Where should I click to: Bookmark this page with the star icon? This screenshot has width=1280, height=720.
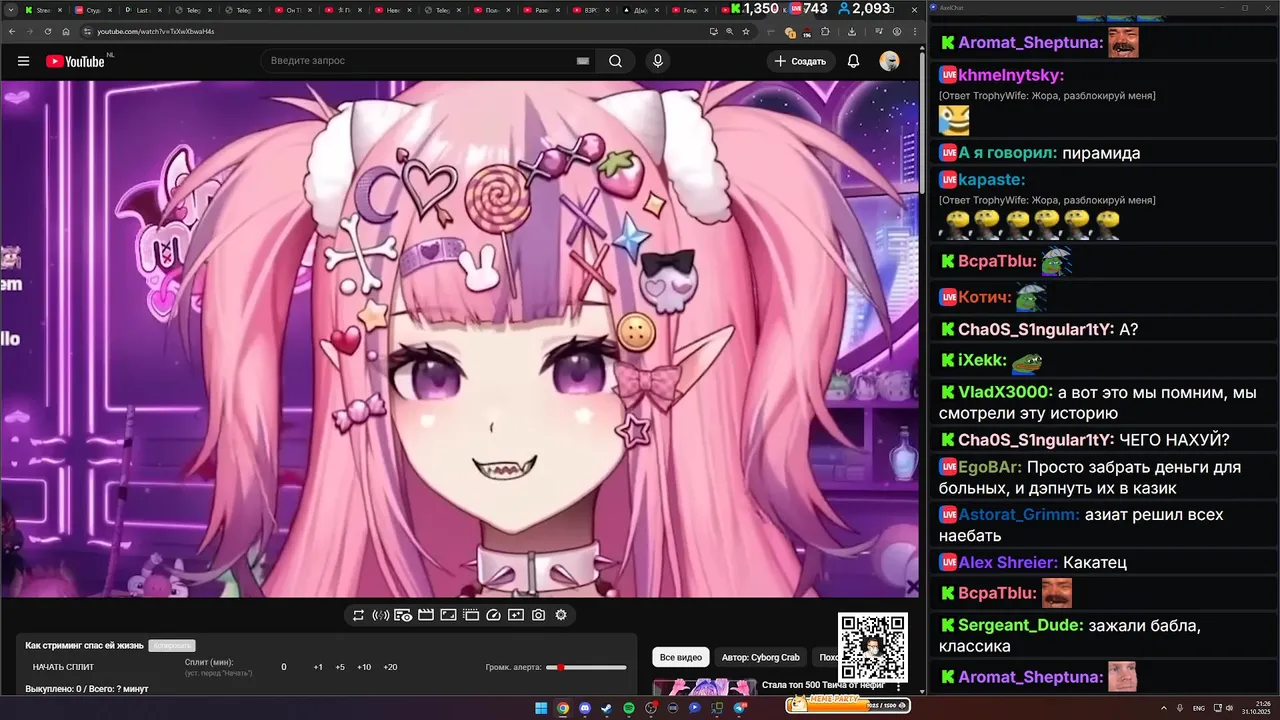746,31
